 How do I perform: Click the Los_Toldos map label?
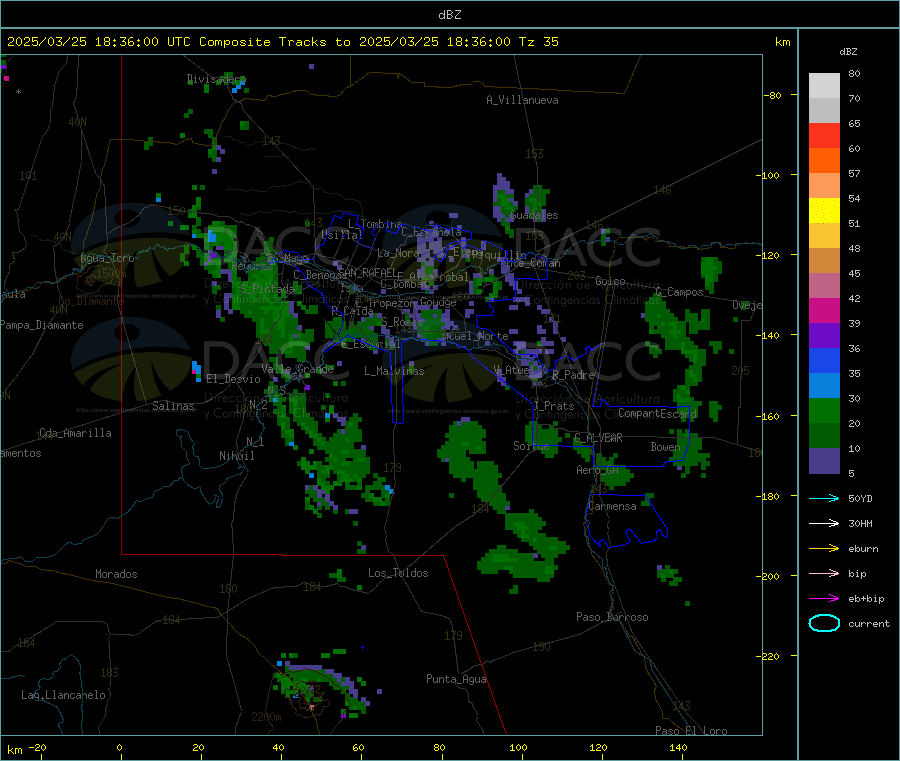pos(398,573)
